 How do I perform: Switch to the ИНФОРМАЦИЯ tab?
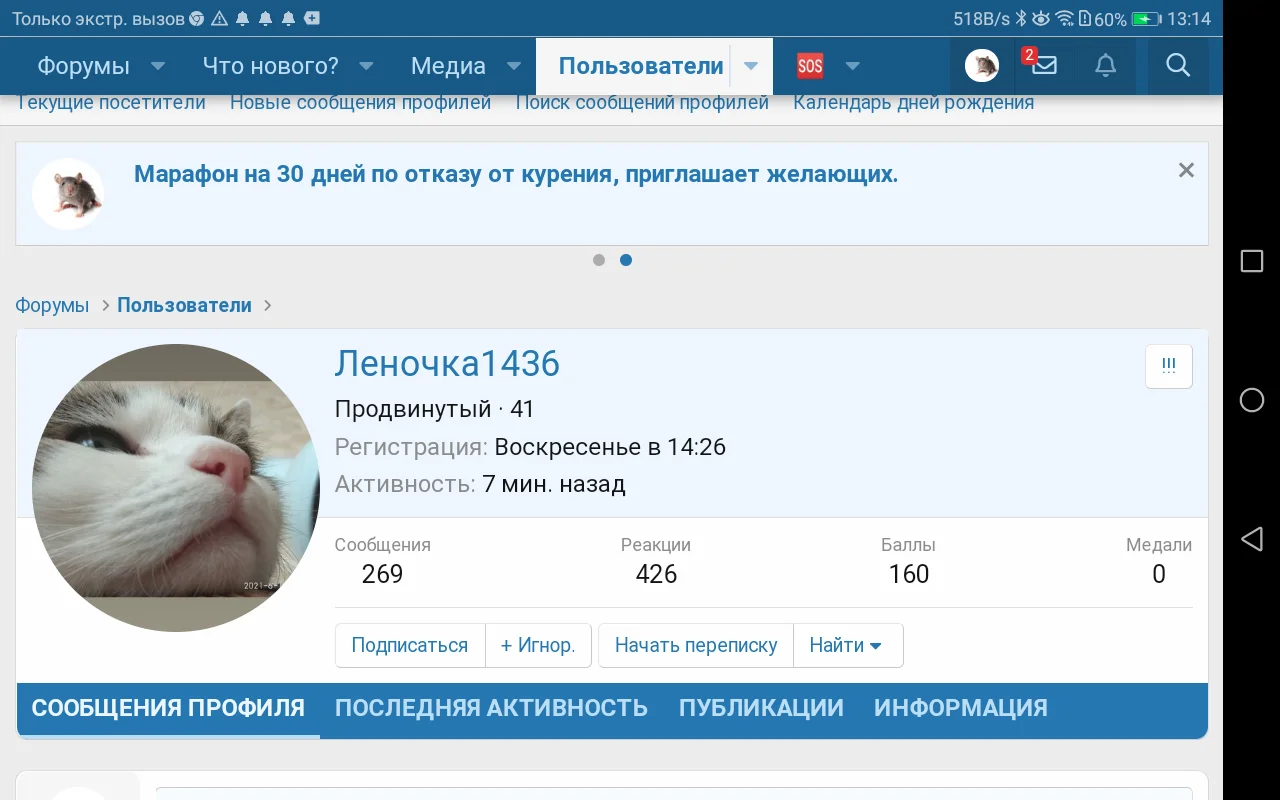click(960, 707)
